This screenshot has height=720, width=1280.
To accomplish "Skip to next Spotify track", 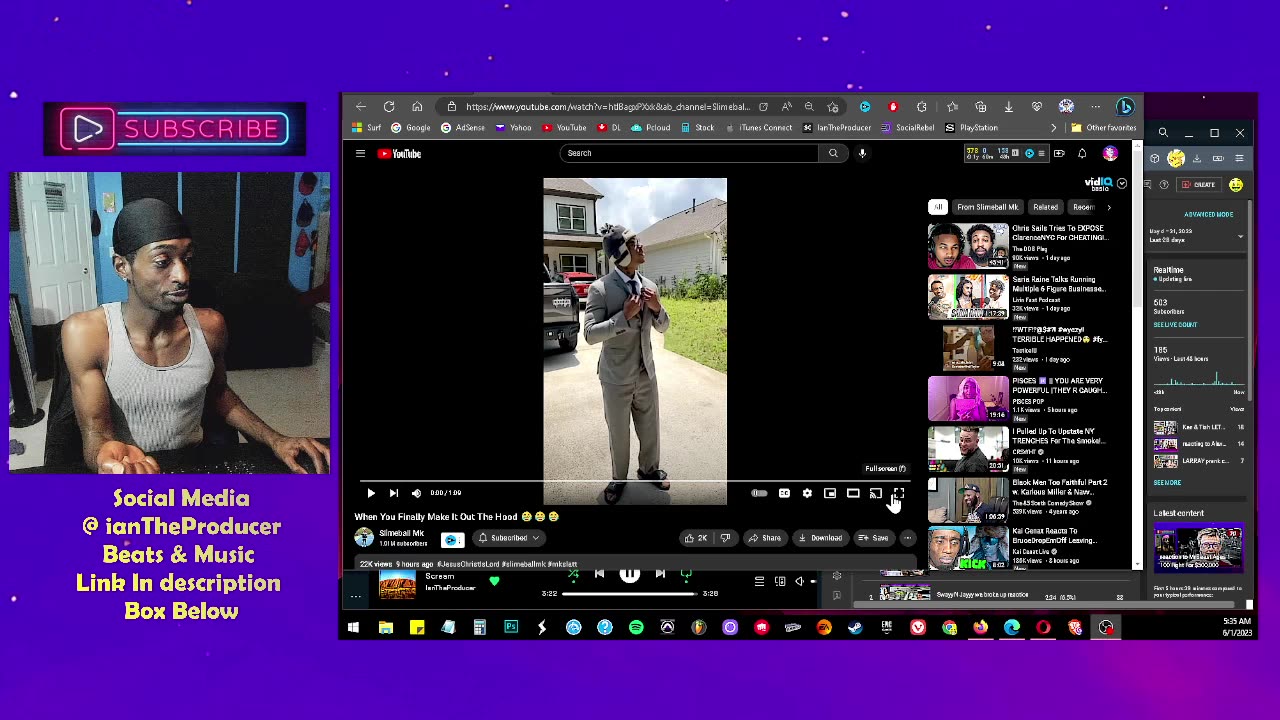I will (x=660, y=574).
